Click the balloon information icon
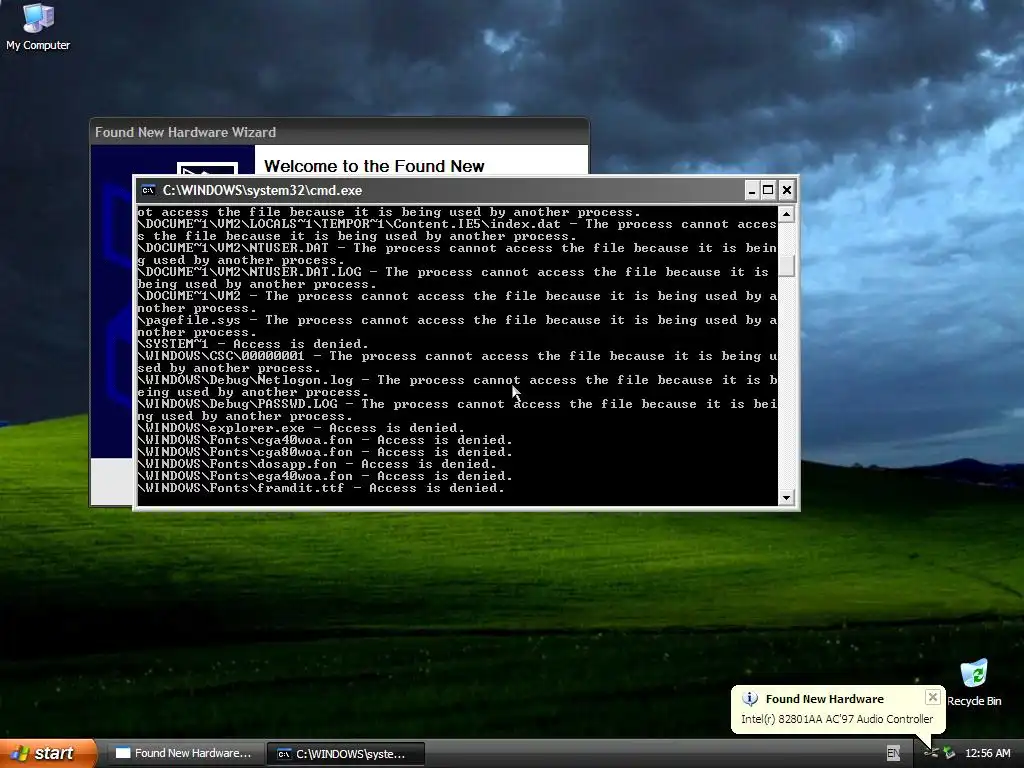The width and height of the screenshot is (1024, 768). point(750,699)
